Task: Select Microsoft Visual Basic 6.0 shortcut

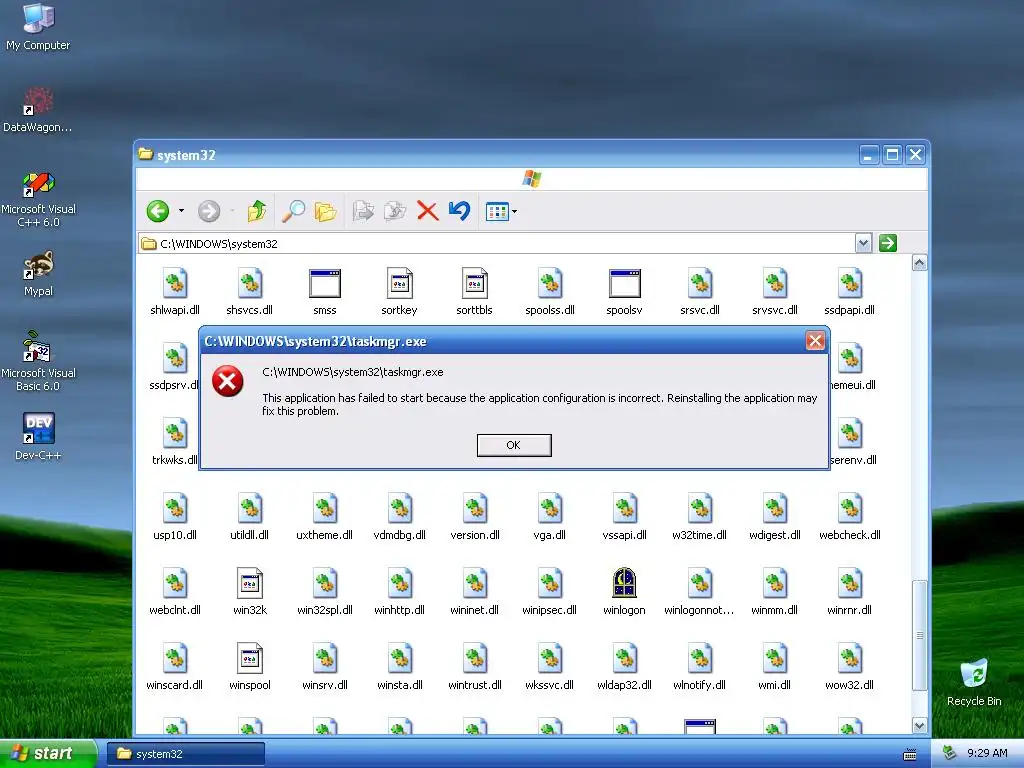Action: click(x=38, y=361)
